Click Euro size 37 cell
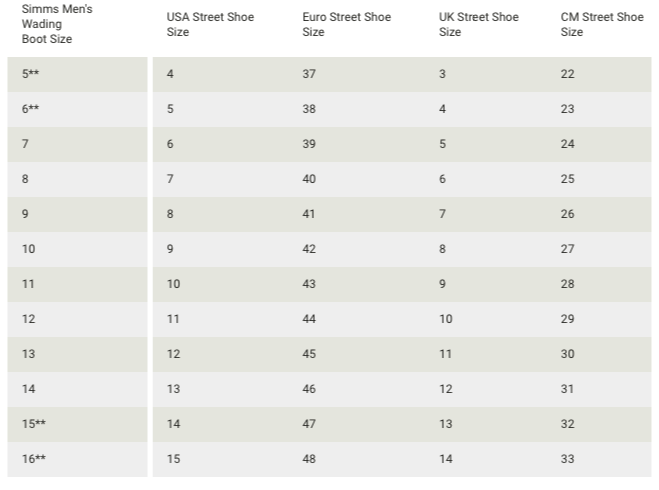The height and width of the screenshot is (490, 659). tap(309, 74)
